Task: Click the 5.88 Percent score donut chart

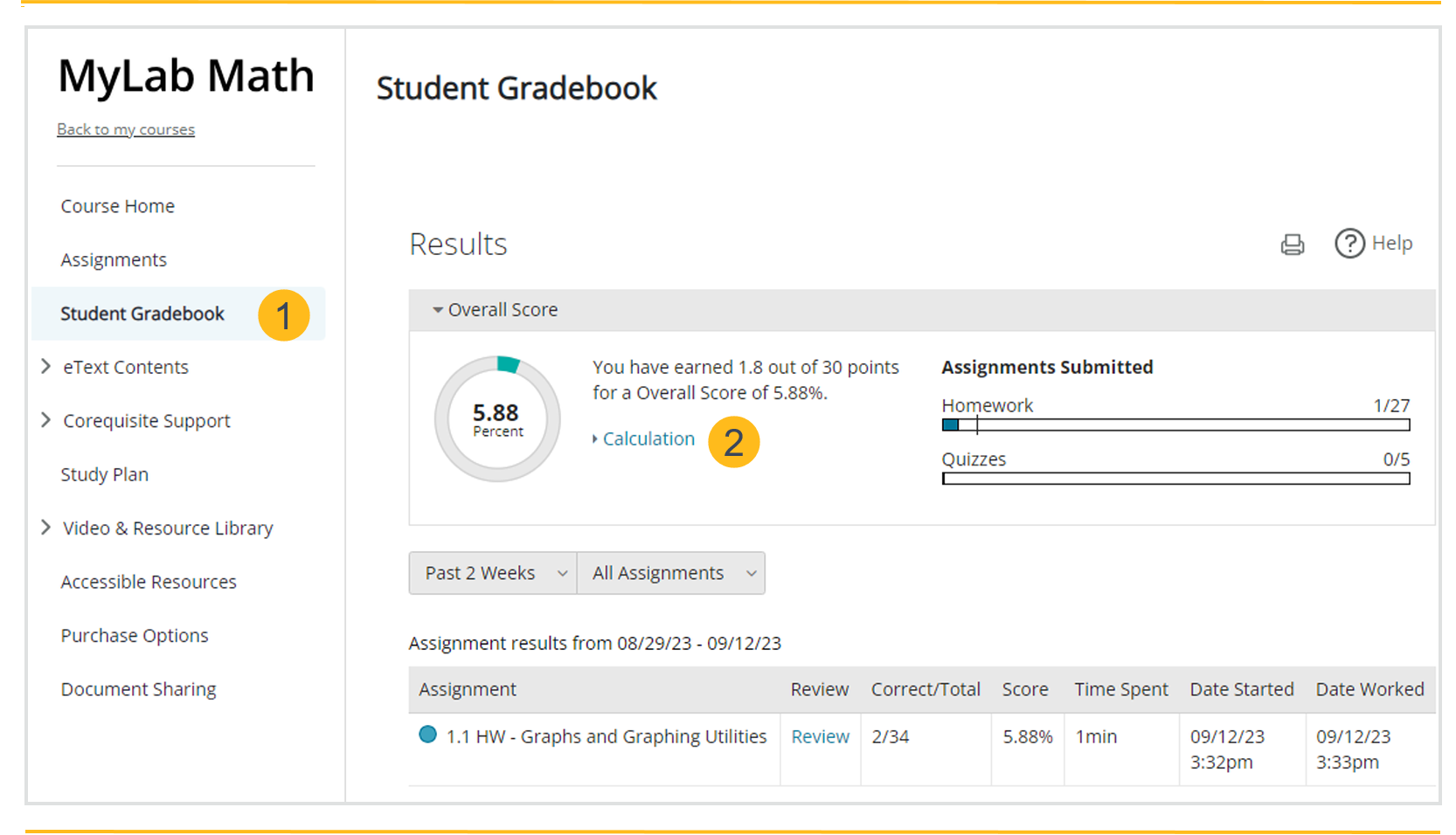Action: tap(497, 419)
